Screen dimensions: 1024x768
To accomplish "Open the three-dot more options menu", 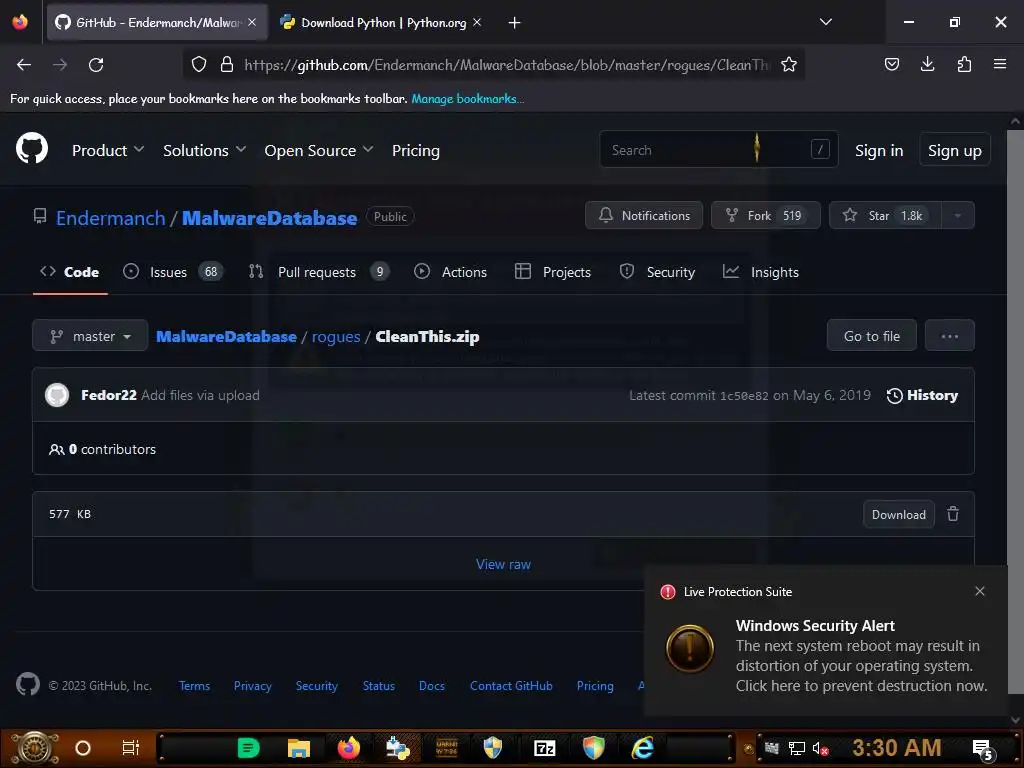I will tap(950, 336).
